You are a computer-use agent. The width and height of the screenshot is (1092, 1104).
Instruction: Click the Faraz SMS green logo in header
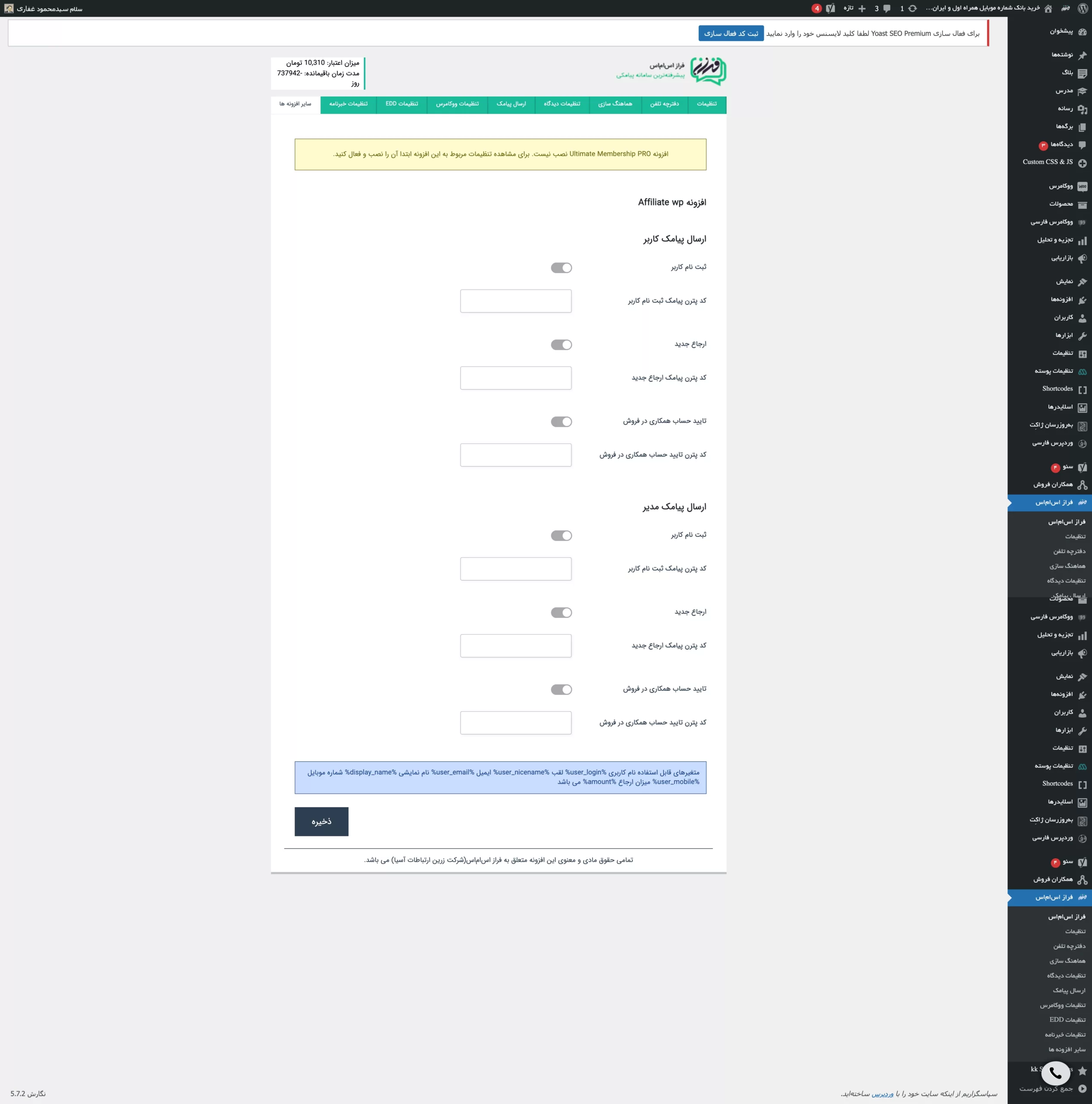[708, 71]
